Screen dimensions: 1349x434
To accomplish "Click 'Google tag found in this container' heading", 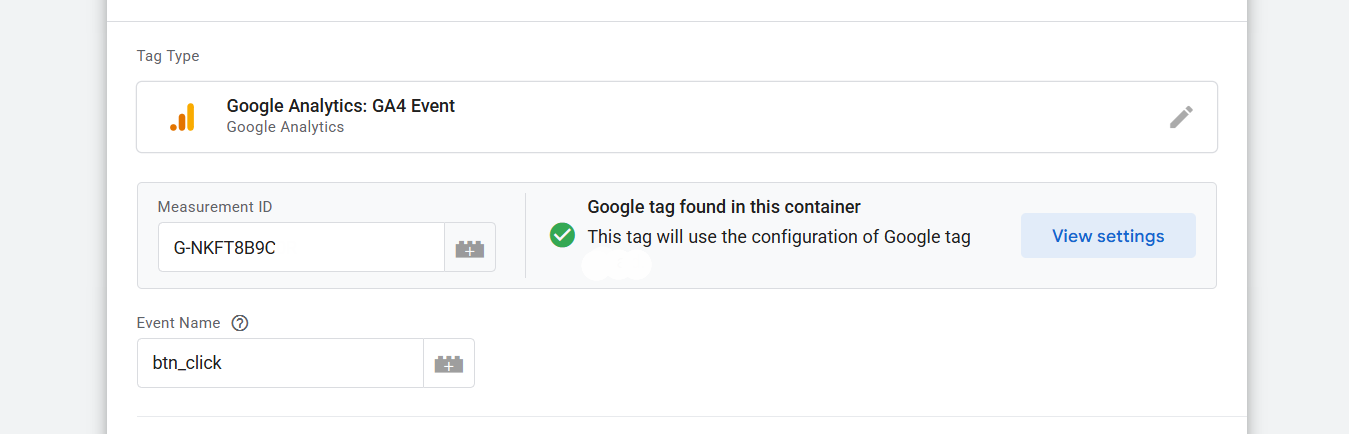I will click(x=724, y=207).
